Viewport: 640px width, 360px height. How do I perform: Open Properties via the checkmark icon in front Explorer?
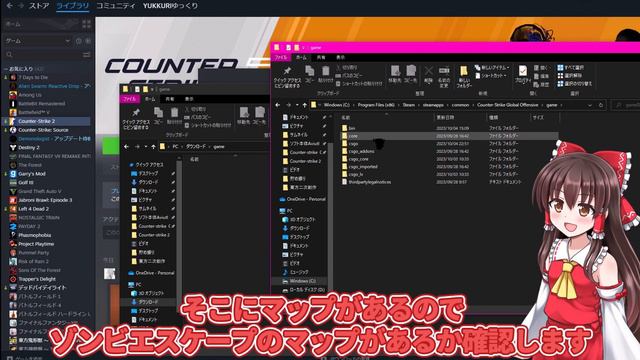pyautogui.click(x=522, y=71)
